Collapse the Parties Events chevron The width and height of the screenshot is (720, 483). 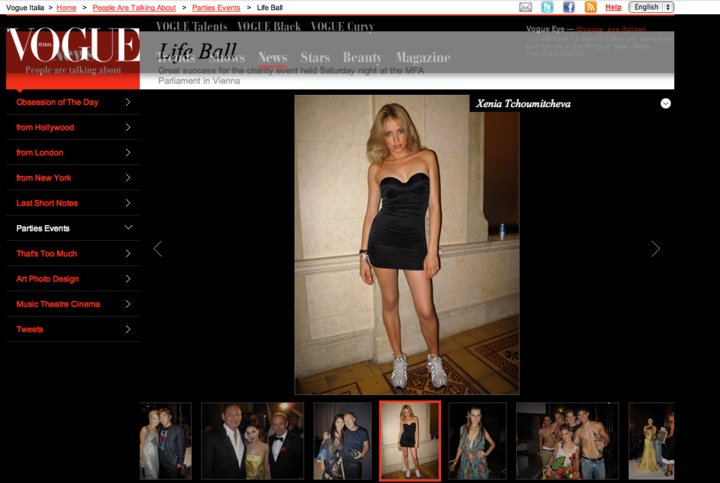[x=129, y=227]
